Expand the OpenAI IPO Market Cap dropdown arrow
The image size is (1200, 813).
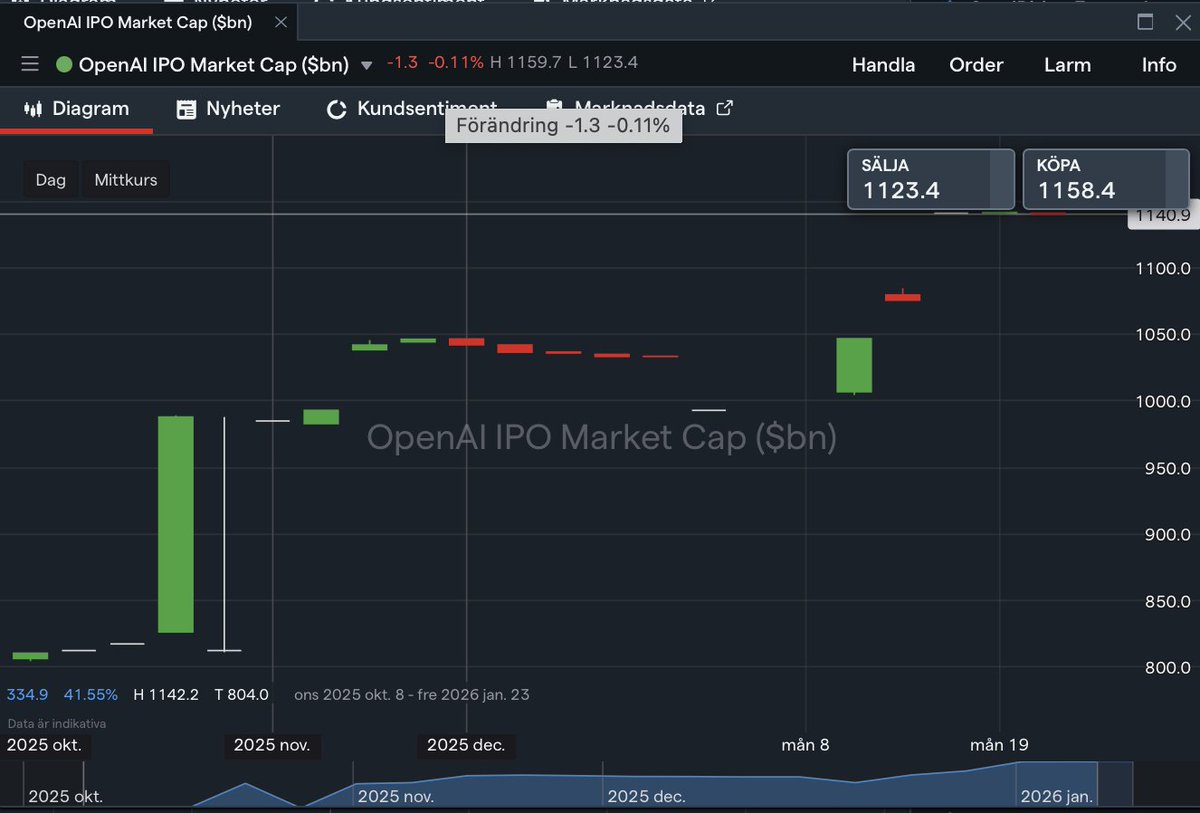[x=366, y=66]
